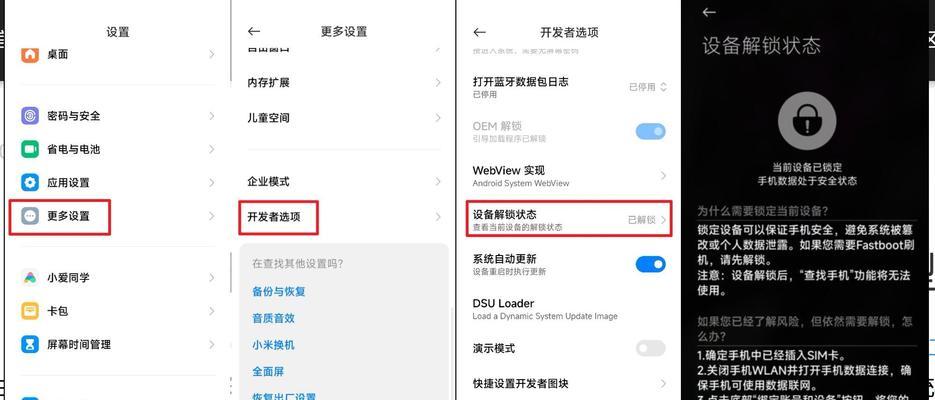Tap the 密码与安全 fingerprint icon
The width and height of the screenshot is (935, 400).
coord(30,116)
